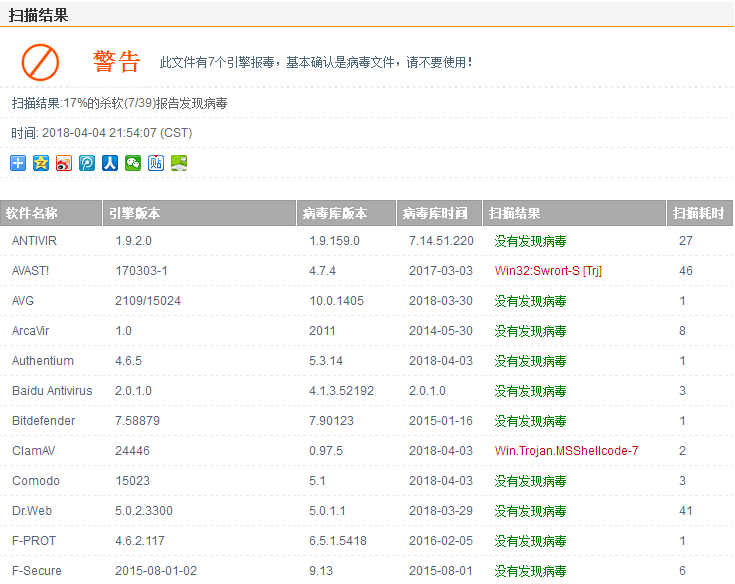Click the last green share icon
The width and height of the screenshot is (735, 584).
point(179,163)
